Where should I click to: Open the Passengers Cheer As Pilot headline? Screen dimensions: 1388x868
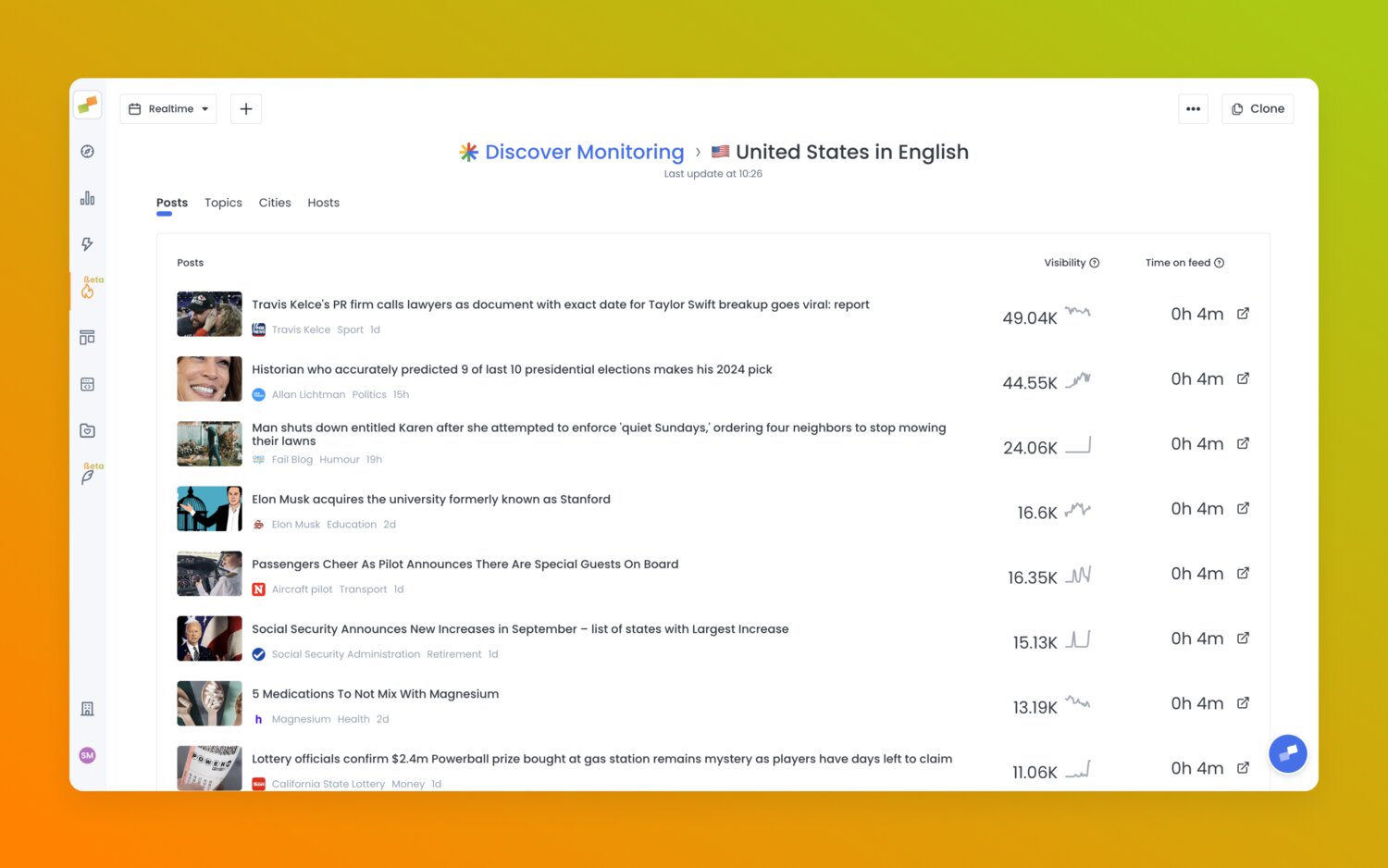465,564
